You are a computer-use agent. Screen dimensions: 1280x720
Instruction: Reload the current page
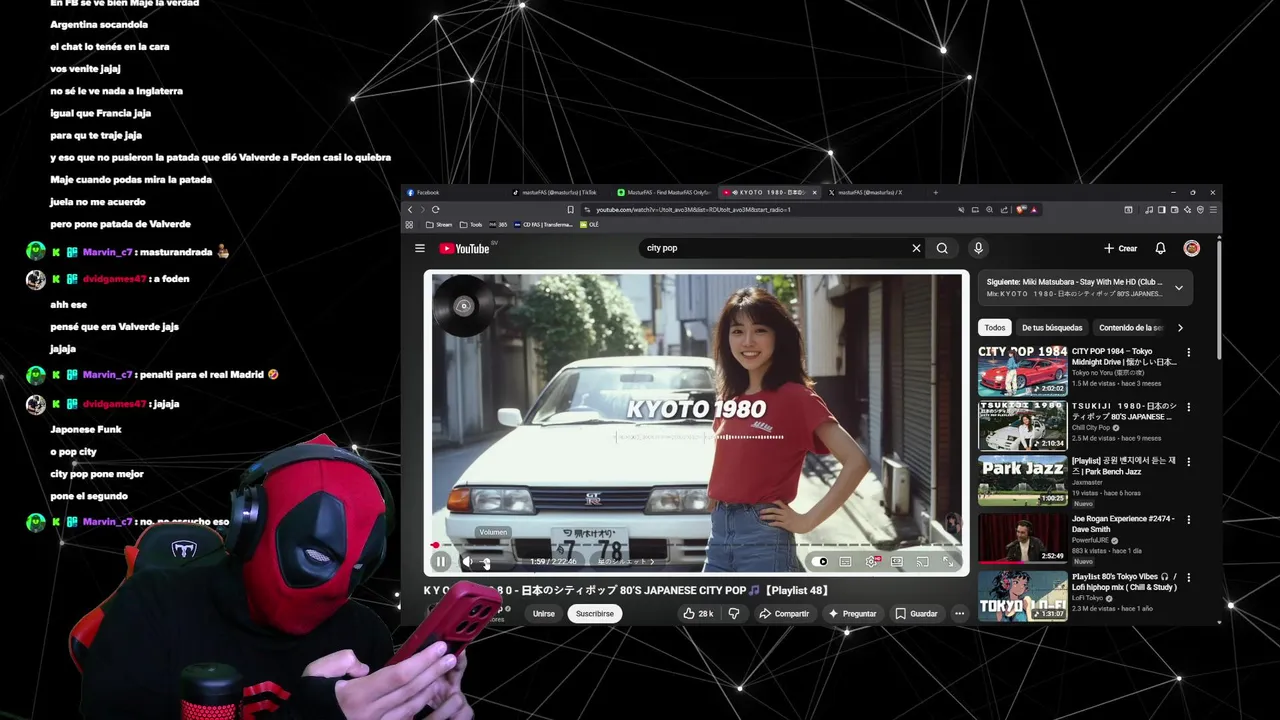tap(435, 210)
